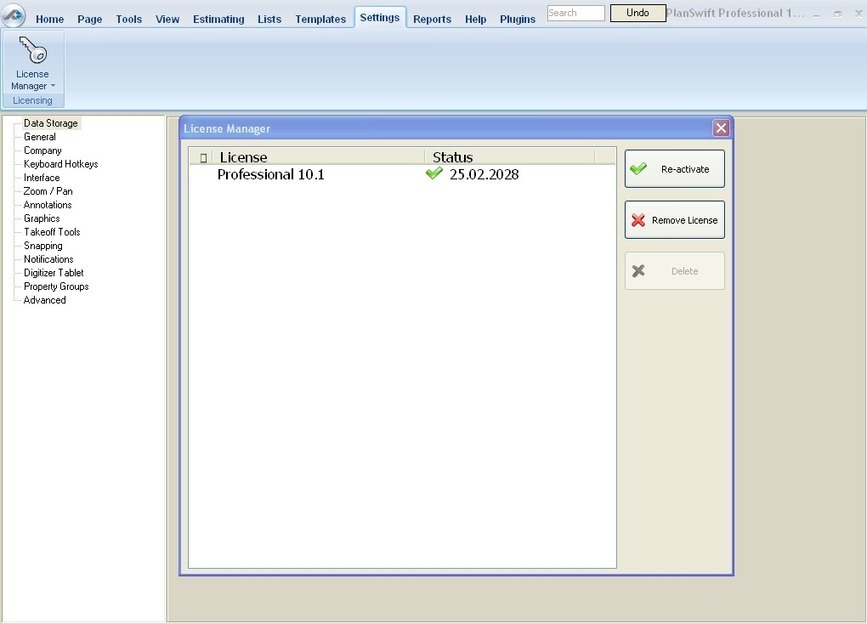Click the green checkmark beside 25.02.2028

pos(434,174)
